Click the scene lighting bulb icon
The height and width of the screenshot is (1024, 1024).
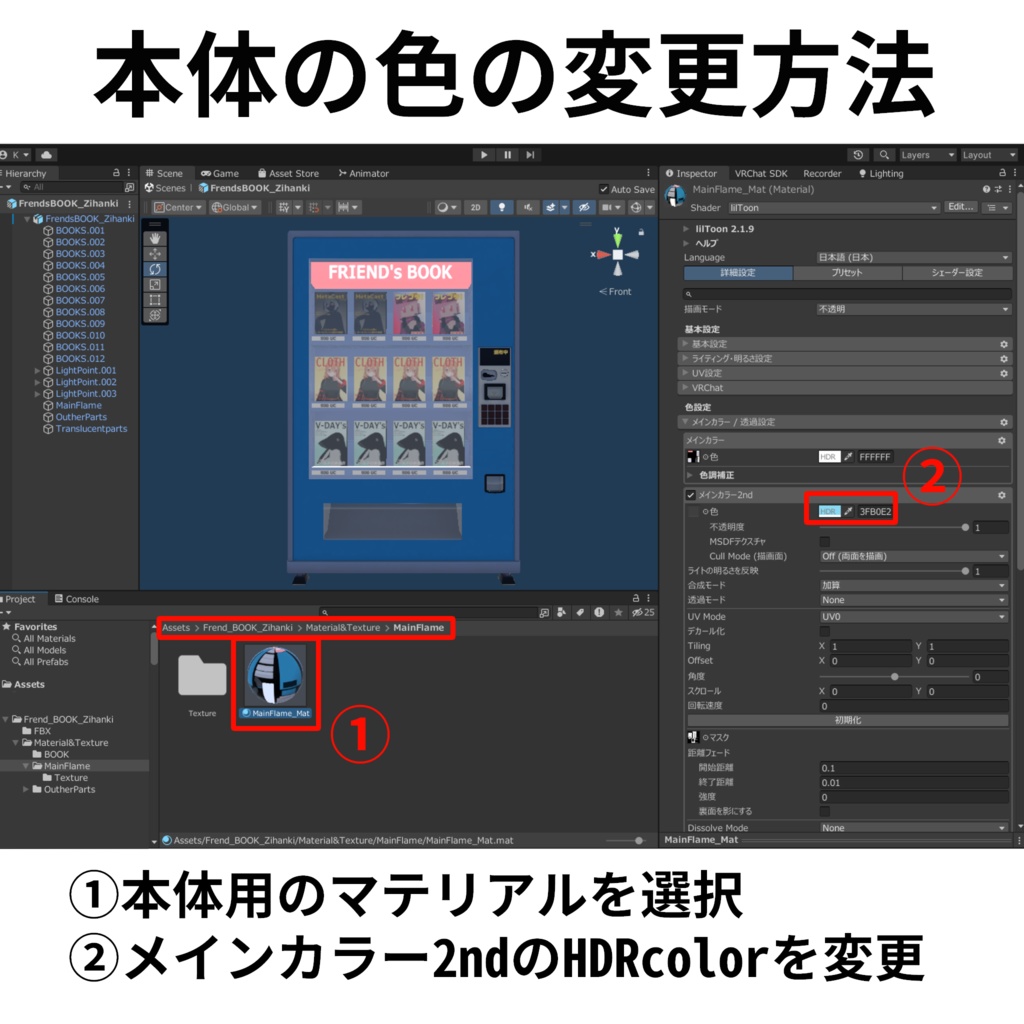[x=502, y=207]
